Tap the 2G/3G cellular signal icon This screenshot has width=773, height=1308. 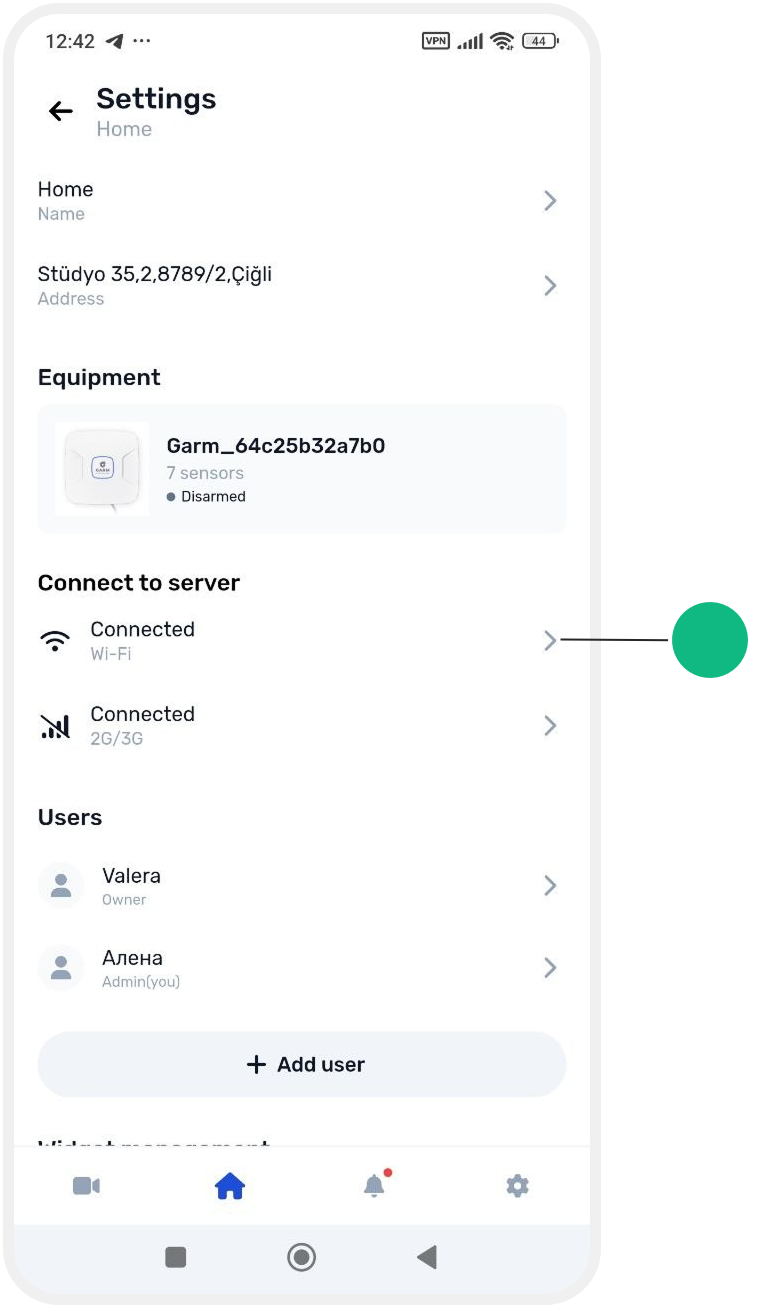pos(55,726)
